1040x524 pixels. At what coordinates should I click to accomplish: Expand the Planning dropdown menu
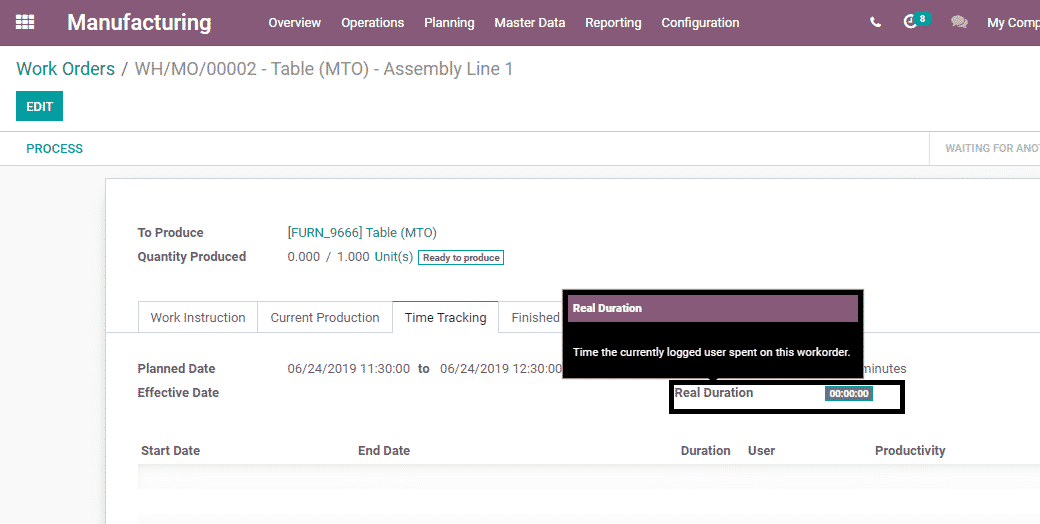click(x=449, y=22)
